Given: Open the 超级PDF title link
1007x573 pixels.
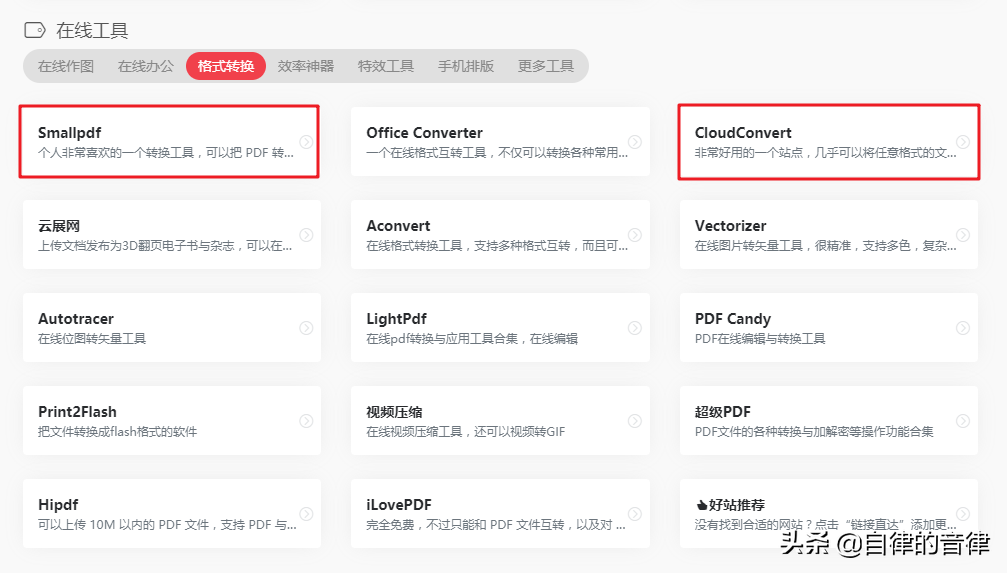Looking at the screenshot, I should coord(722,412).
